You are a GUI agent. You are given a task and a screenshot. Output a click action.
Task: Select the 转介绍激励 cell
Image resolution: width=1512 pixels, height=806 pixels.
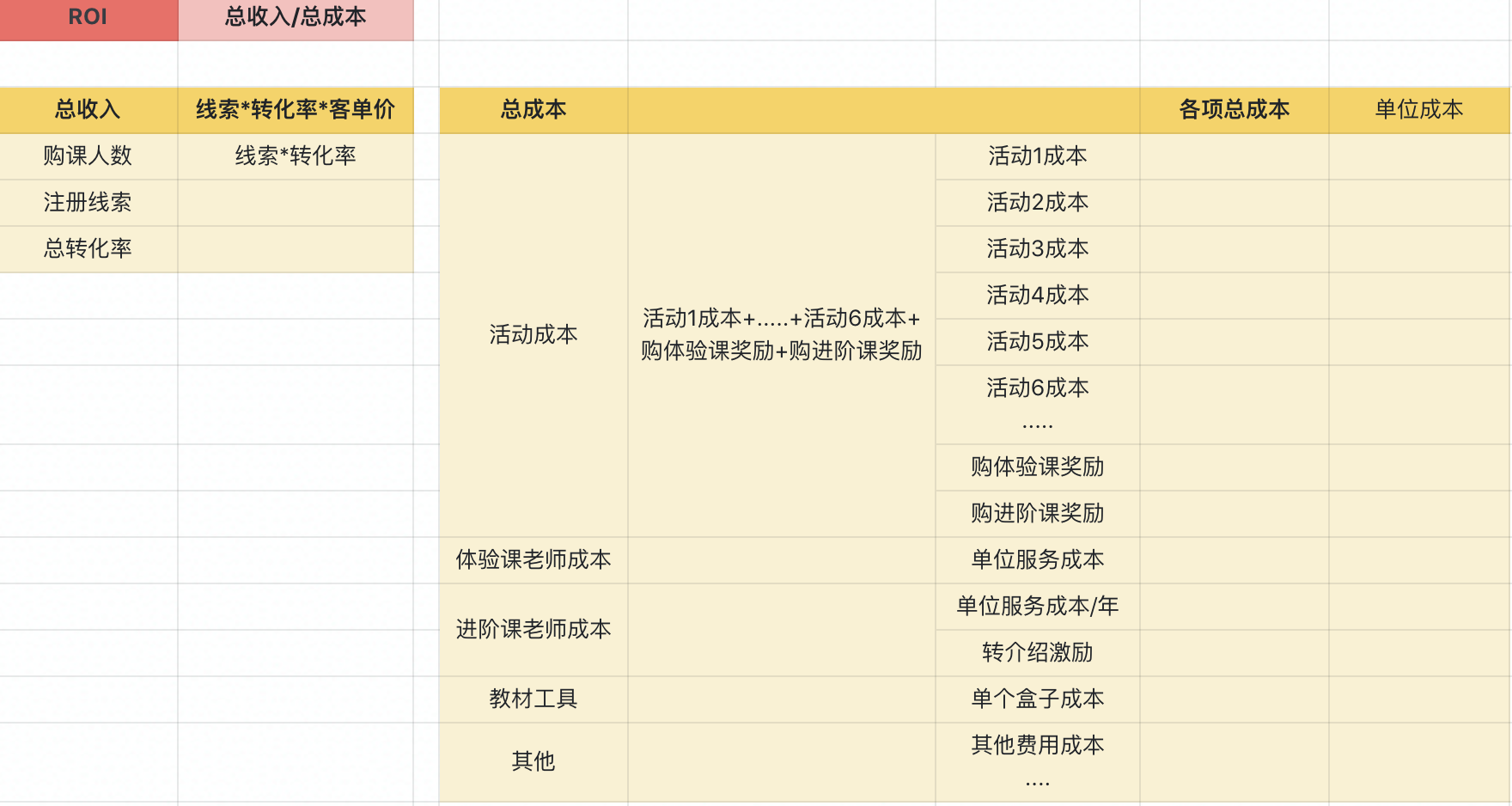tap(1038, 653)
